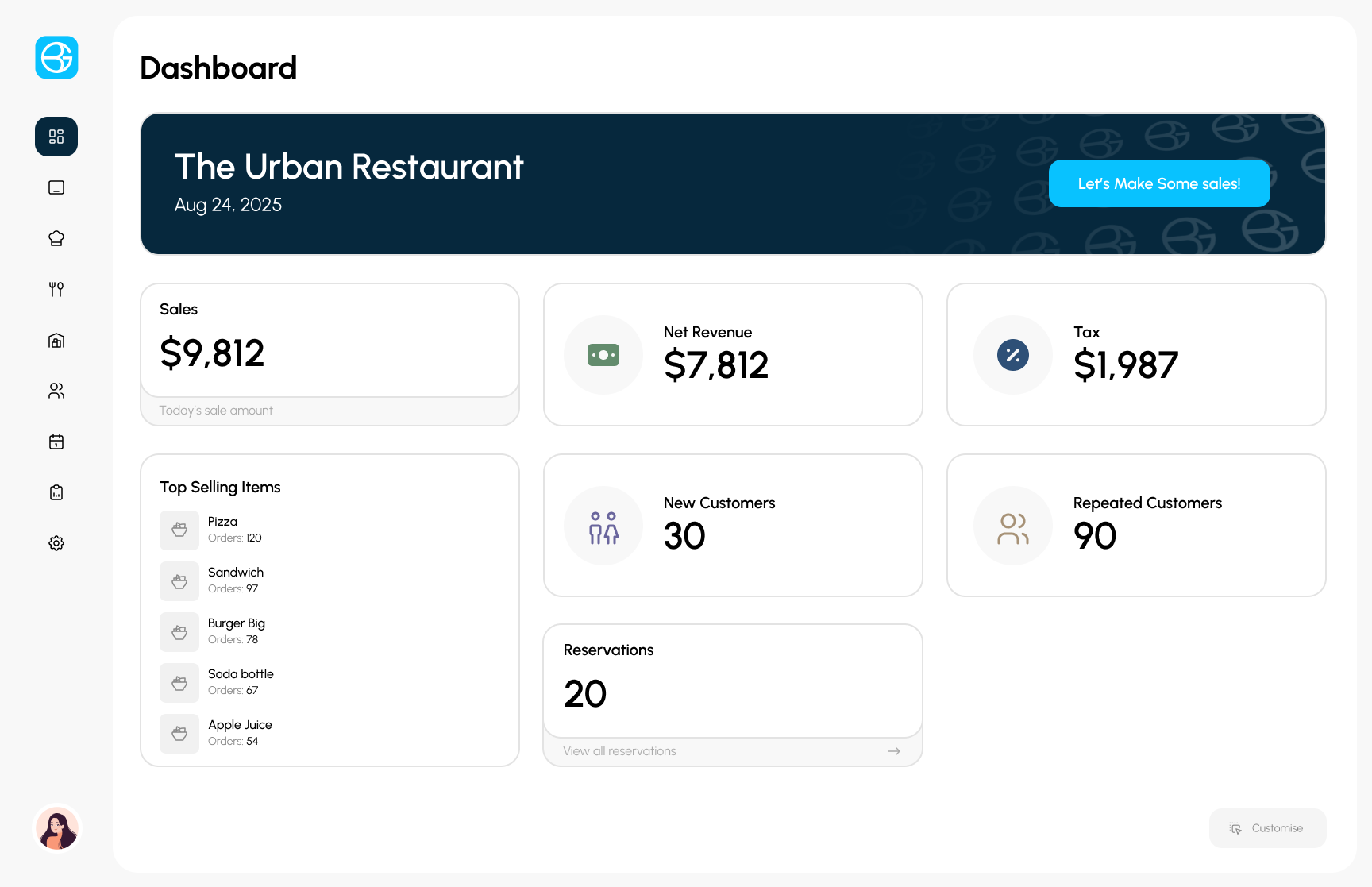Click the percentage icon on Tax card
This screenshot has width=1372, height=887.
coord(1012,355)
